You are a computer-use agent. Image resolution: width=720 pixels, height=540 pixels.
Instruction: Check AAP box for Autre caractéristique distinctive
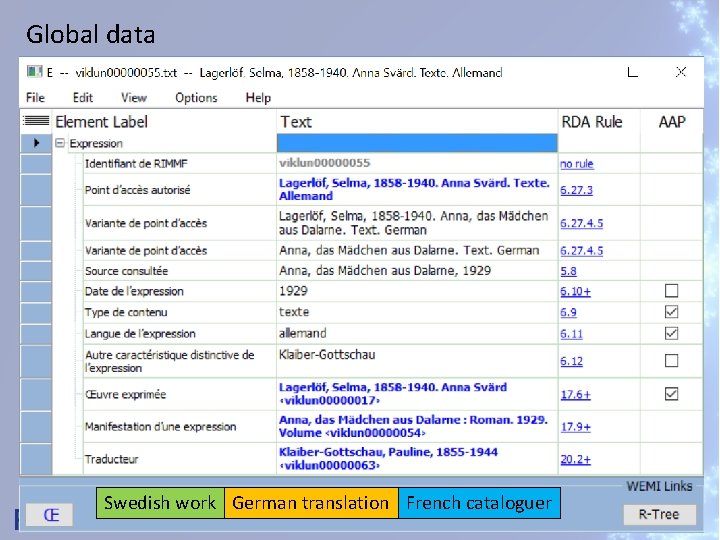coord(671,361)
